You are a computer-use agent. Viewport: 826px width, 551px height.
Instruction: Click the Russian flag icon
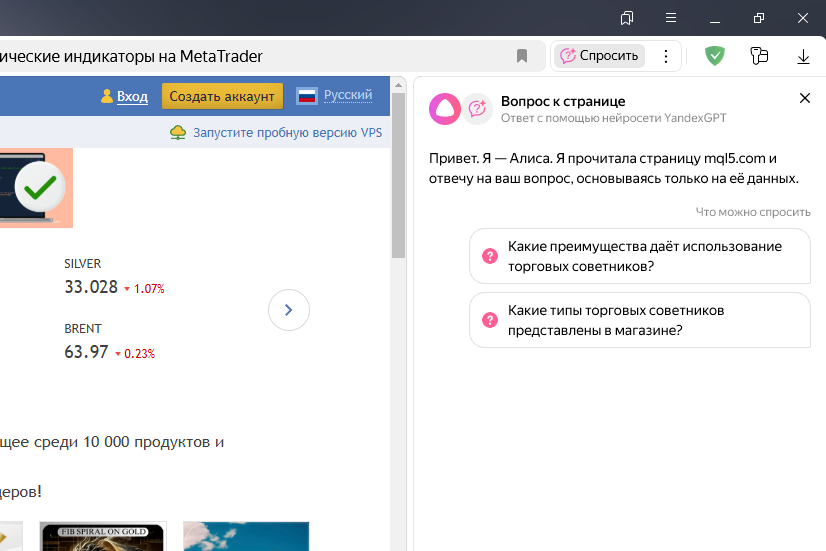tap(307, 96)
